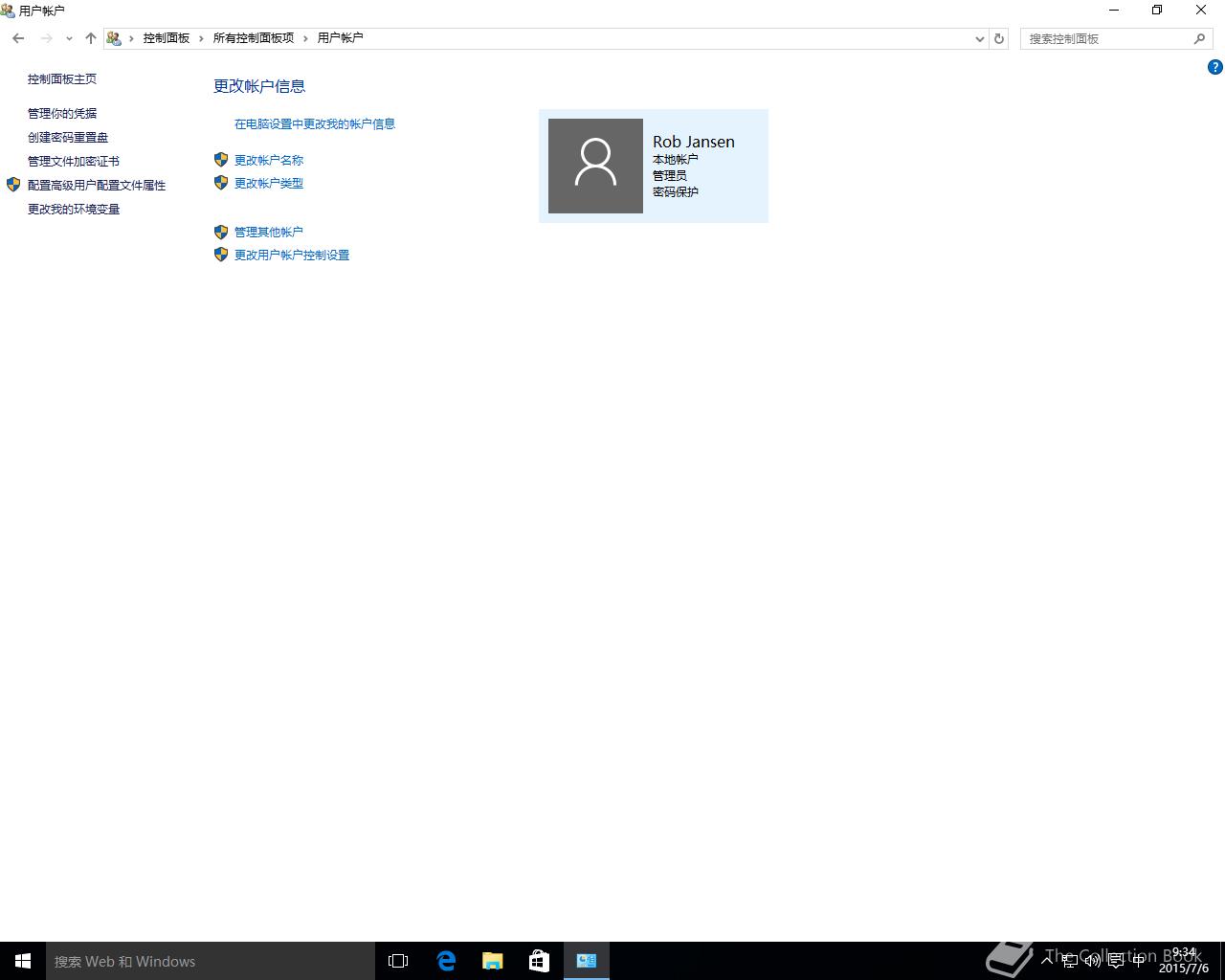1225x980 pixels.
Task: Open 管理其他帐户 link
Action: (x=269, y=233)
